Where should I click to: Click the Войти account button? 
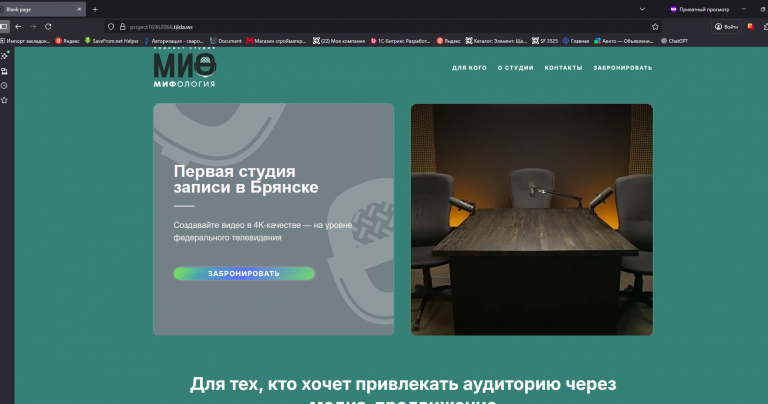coord(726,27)
